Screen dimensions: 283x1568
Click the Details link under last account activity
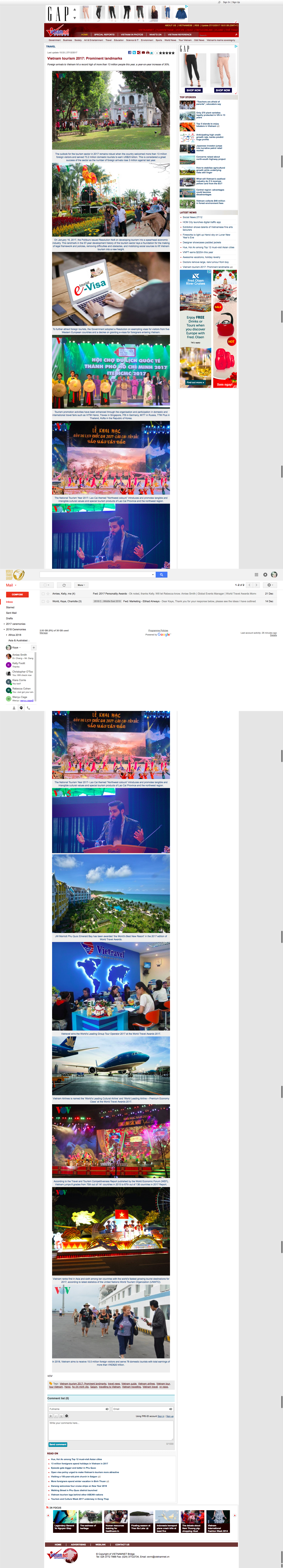(273, 635)
